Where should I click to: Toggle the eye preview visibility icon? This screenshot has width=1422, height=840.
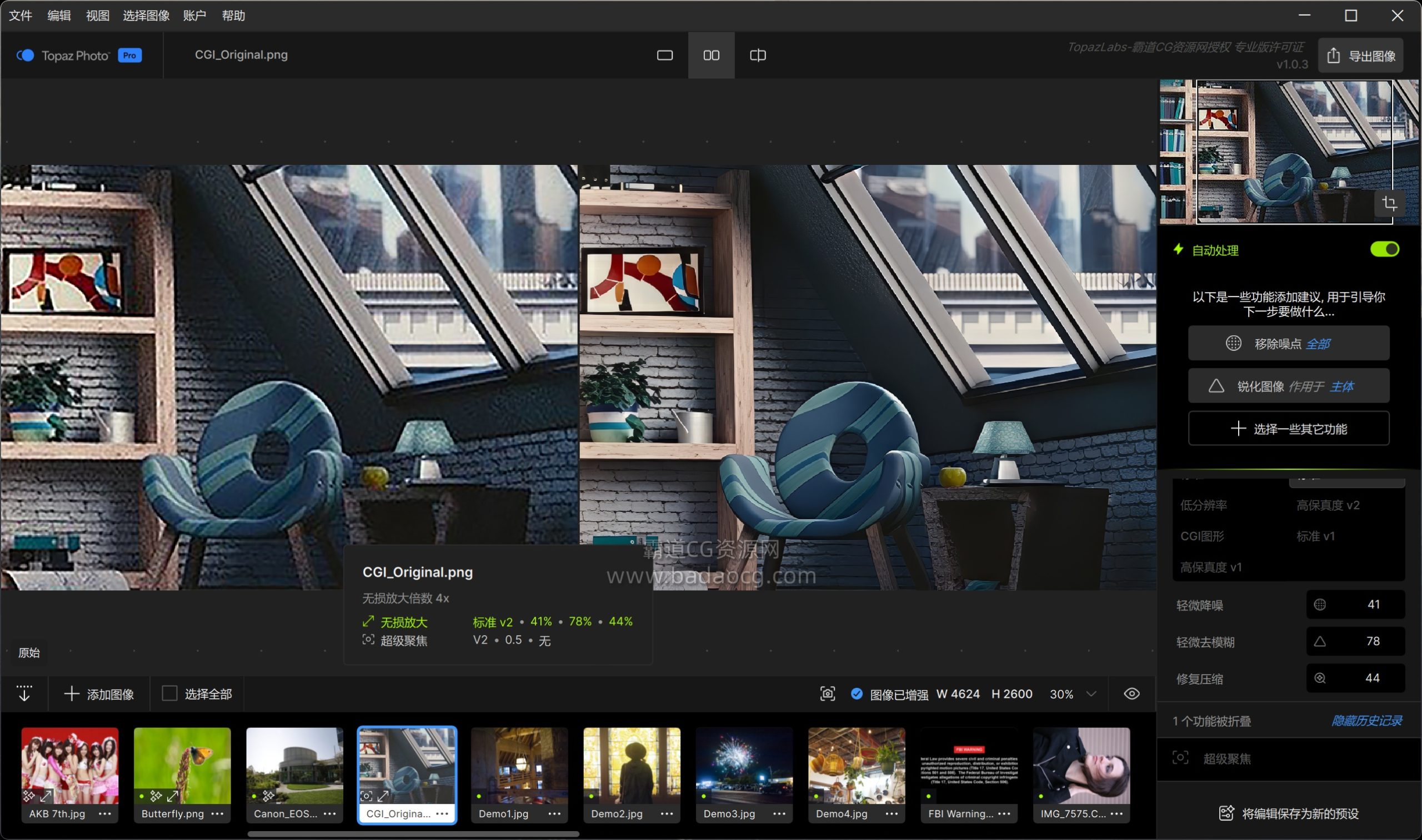[1131, 694]
